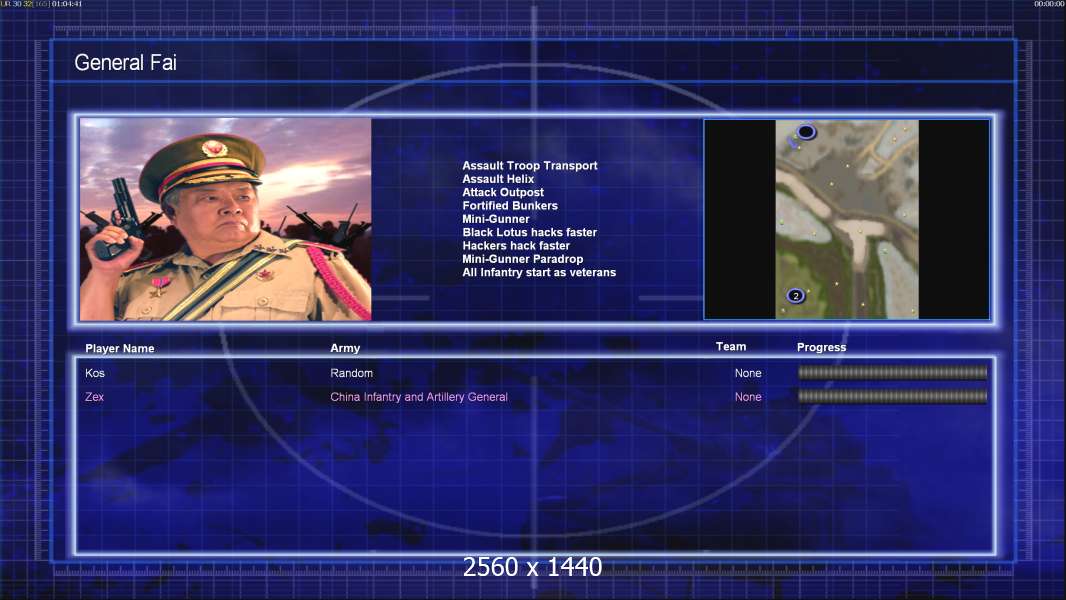
Task: Click the General Fai portrait image
Action: (226, 219)
